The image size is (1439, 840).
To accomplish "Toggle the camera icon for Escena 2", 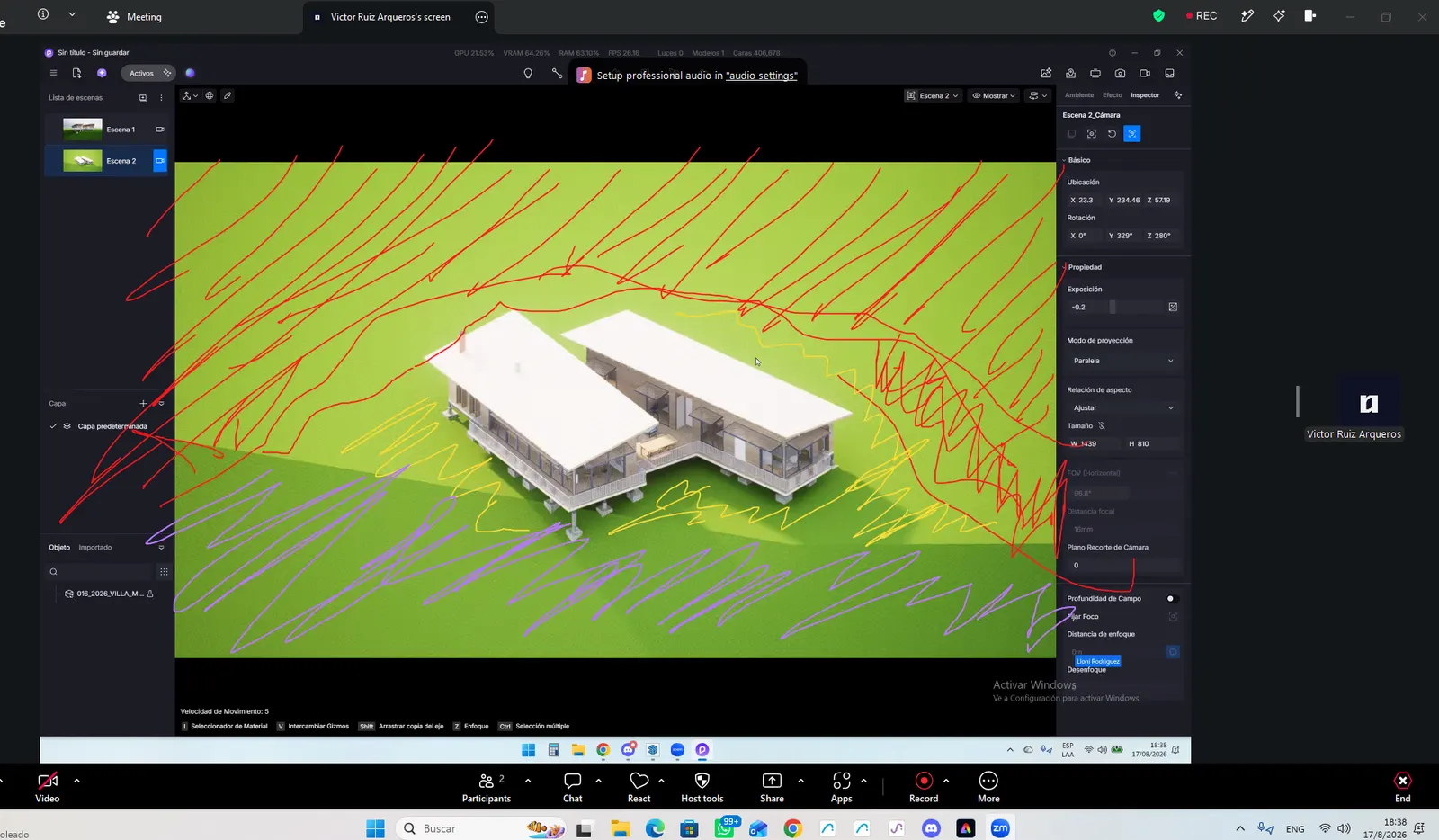I will (160, 161).
